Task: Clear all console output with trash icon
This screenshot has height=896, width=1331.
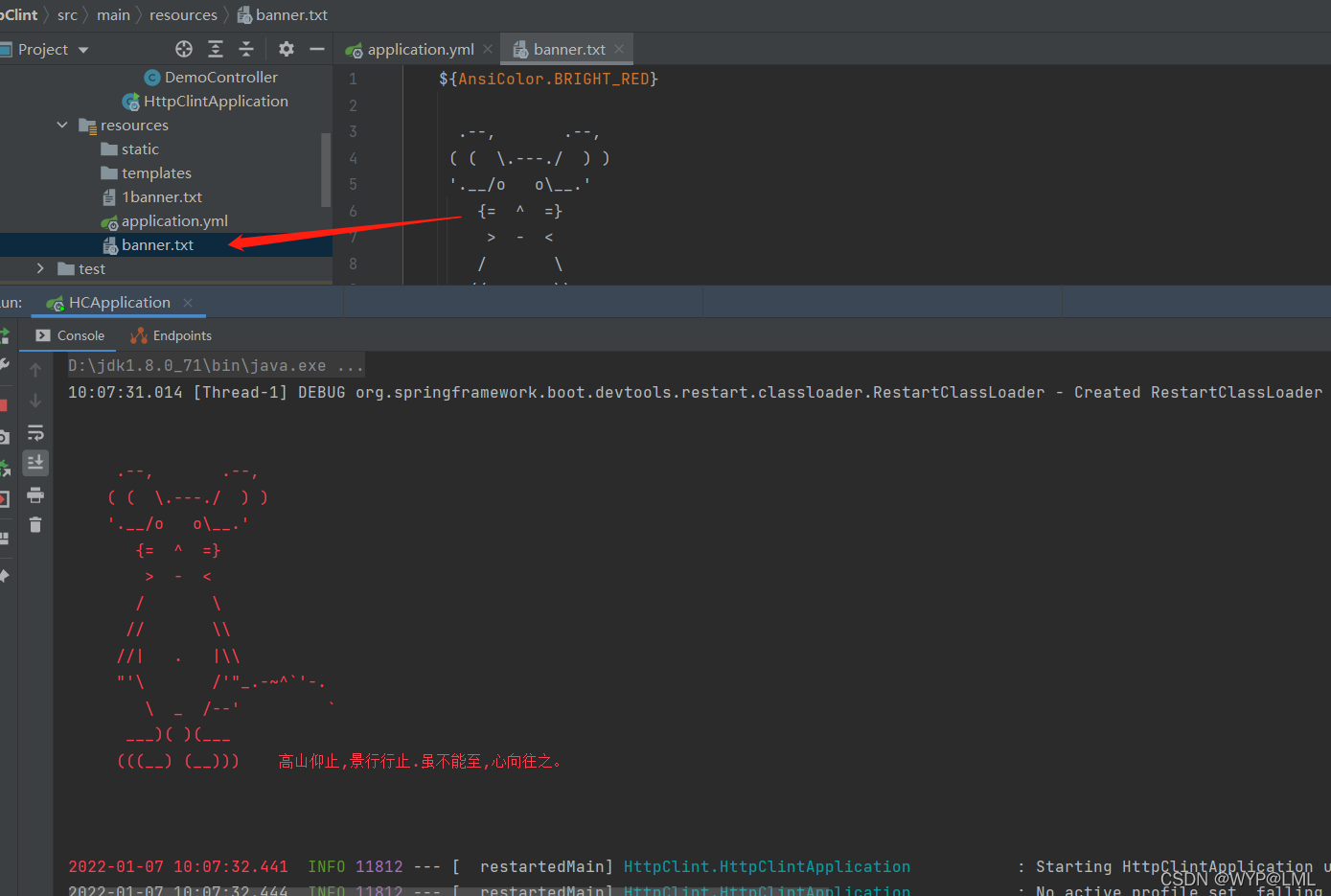Action: 35,524
